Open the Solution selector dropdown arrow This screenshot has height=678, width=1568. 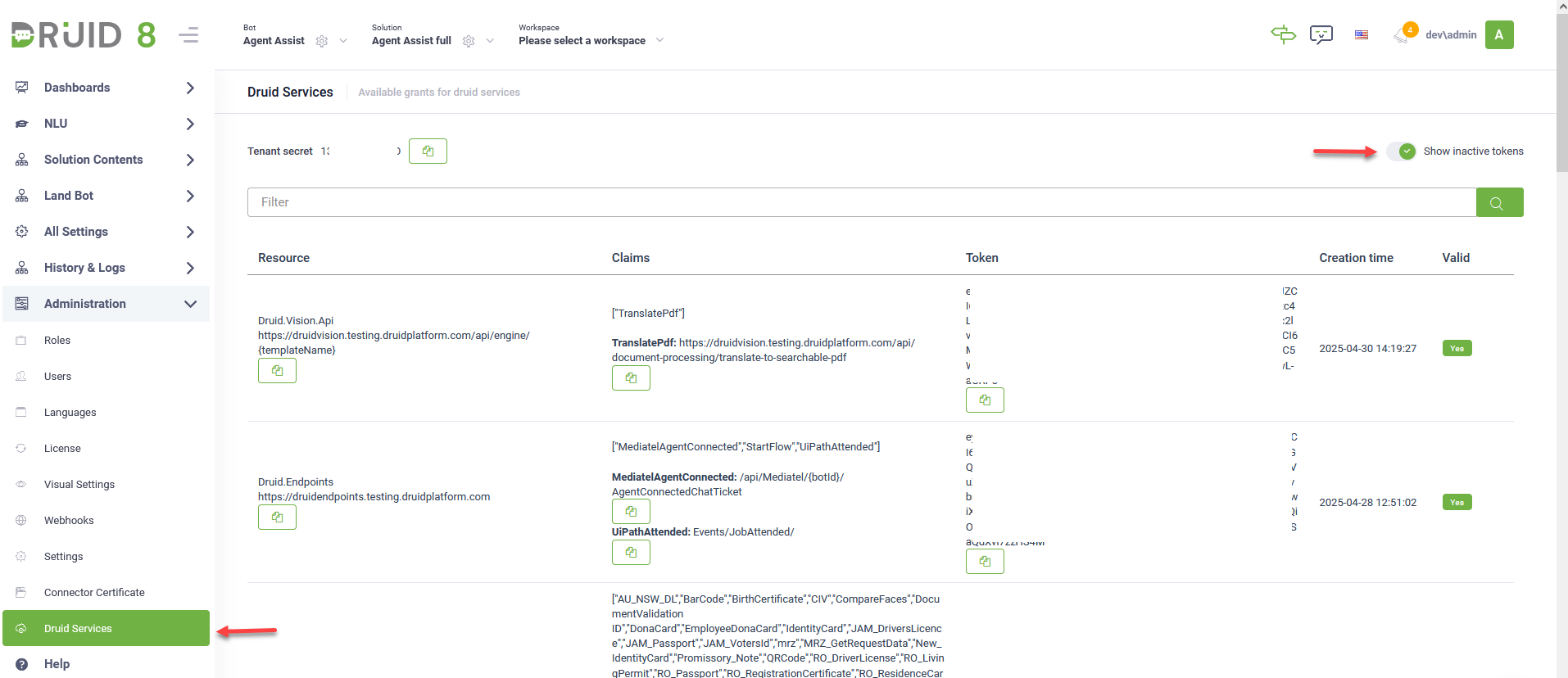click(490, 41)
